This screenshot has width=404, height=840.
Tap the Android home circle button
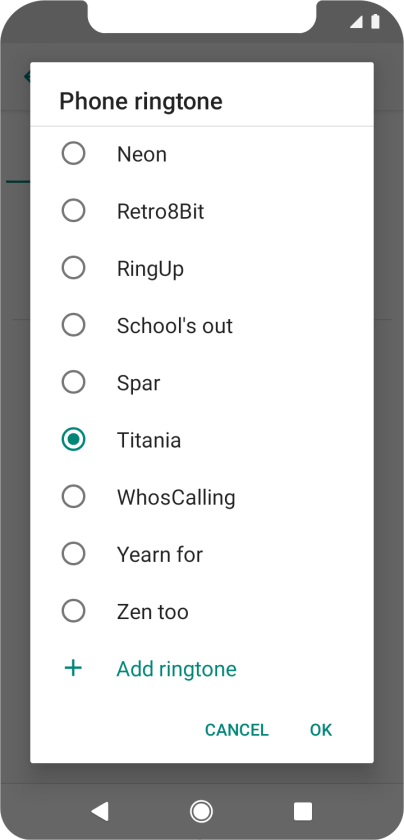tap(201, 811)
